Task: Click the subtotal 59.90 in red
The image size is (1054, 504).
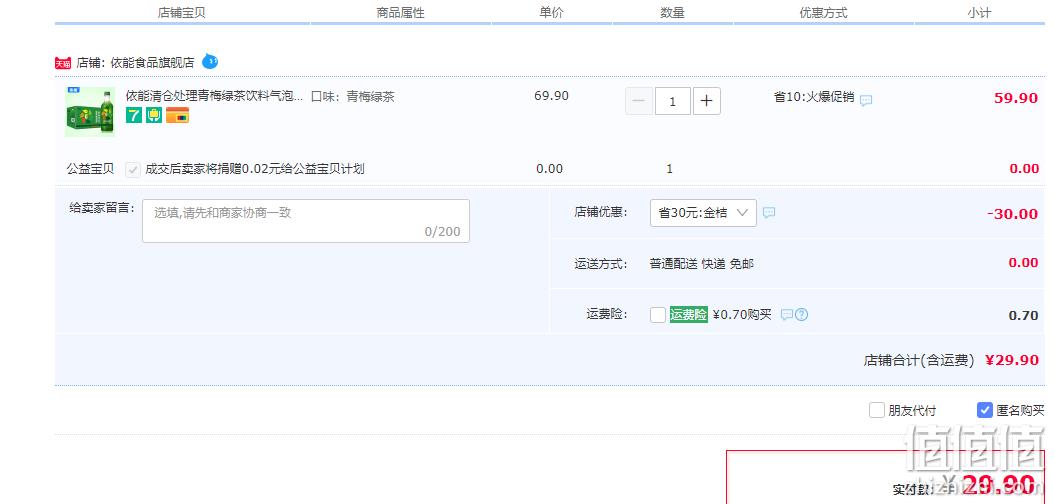Action: coord(1016,97)
